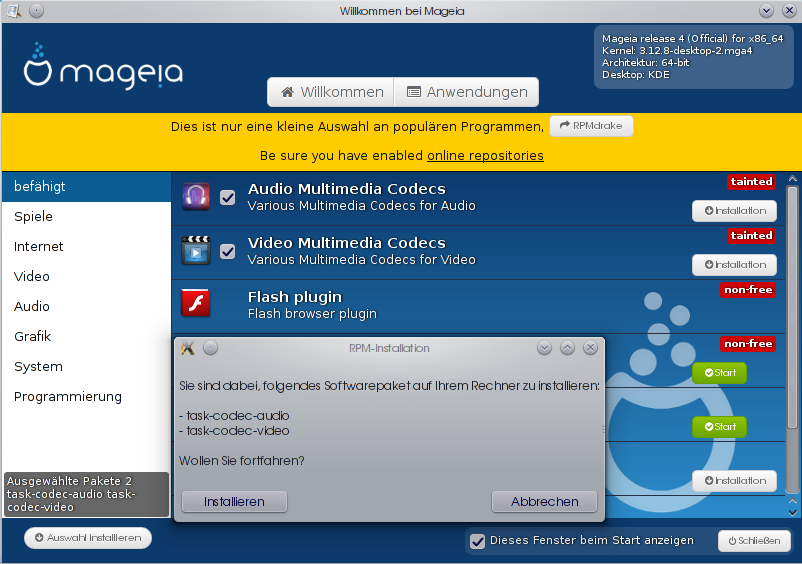Click the main window app icon in title bar
Viewport: 802px width, 564px height.
(14, 11)
